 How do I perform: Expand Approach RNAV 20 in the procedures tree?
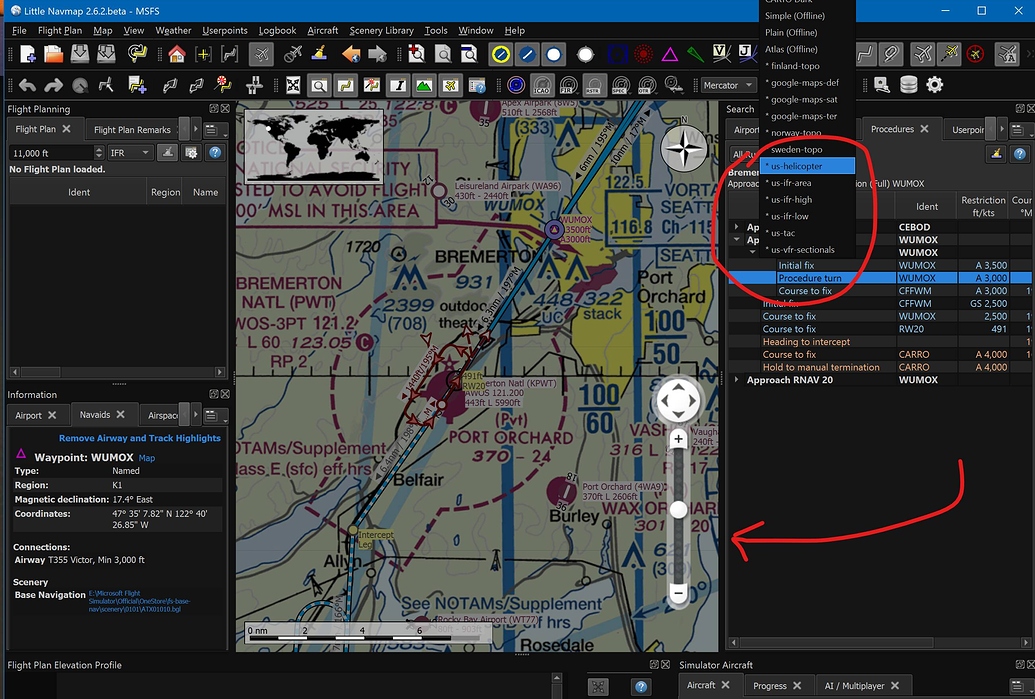coord(738,379)
